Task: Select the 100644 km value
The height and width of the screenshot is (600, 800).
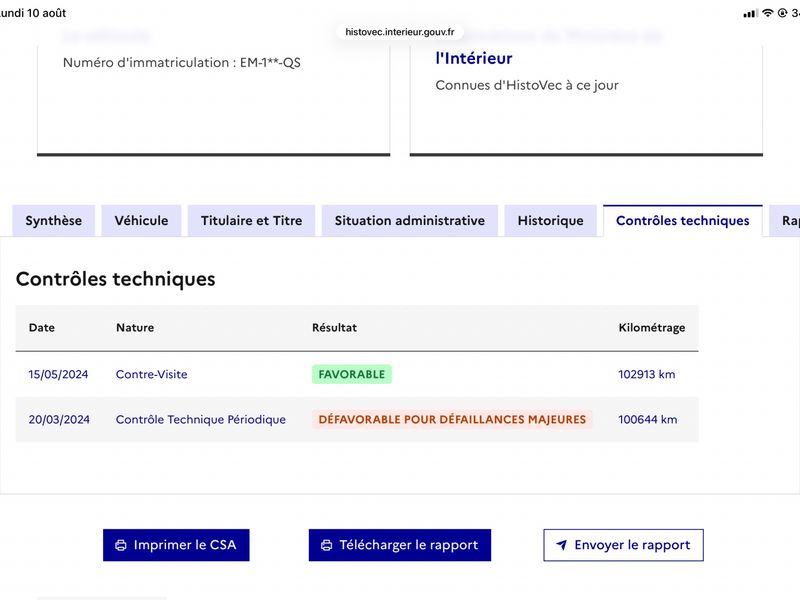Action: [x=647, y=419]
